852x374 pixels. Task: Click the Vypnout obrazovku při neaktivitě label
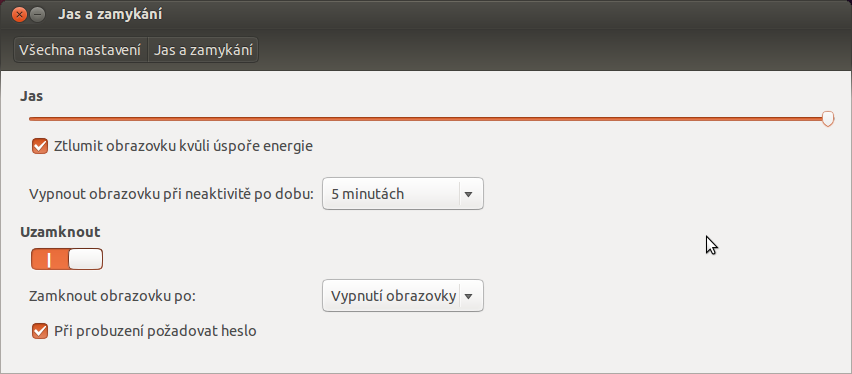click(172, 194)
